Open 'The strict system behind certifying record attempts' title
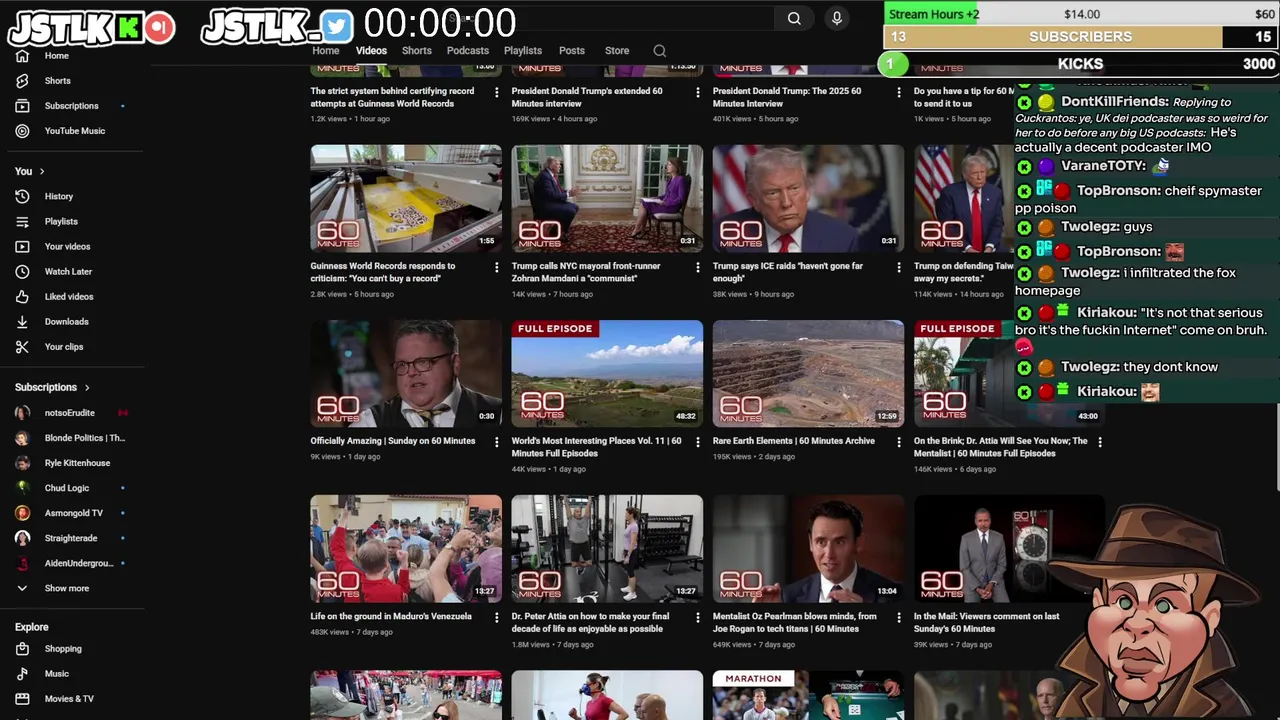Image resolution: width=1280 pixels, height=720 pixels. 392,97
